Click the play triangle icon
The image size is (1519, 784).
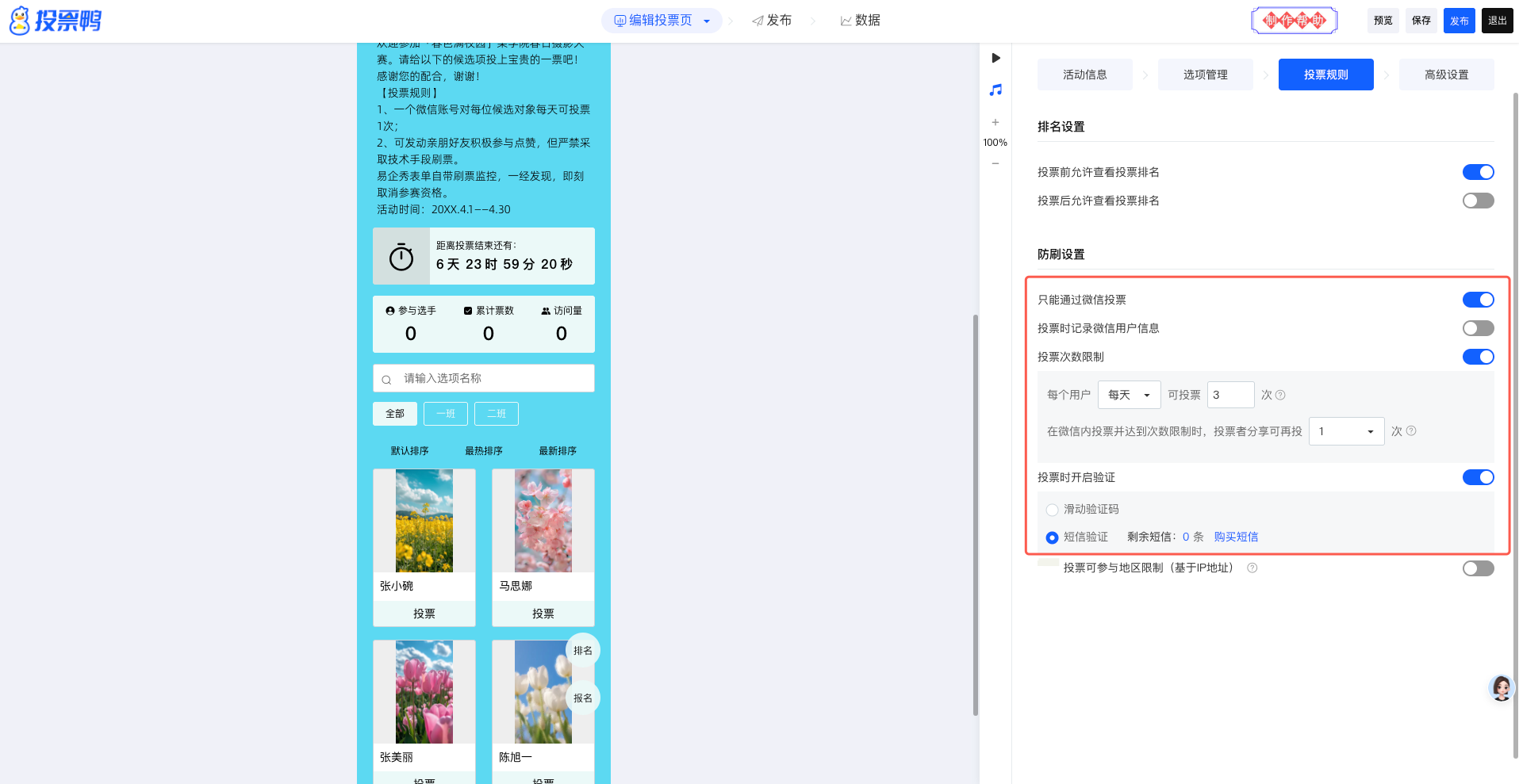click(995, 58)
